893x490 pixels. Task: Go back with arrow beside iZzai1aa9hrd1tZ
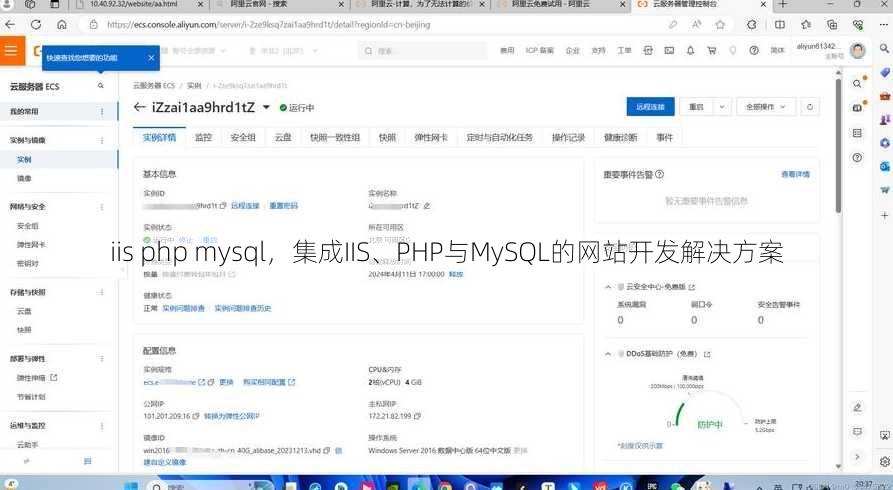point(140,107)
